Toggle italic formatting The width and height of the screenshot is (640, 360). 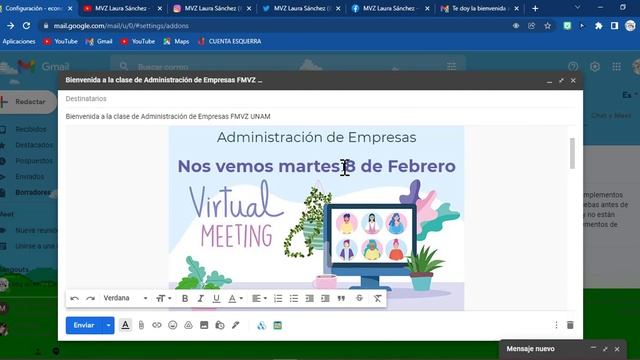[x=200, y=298]
